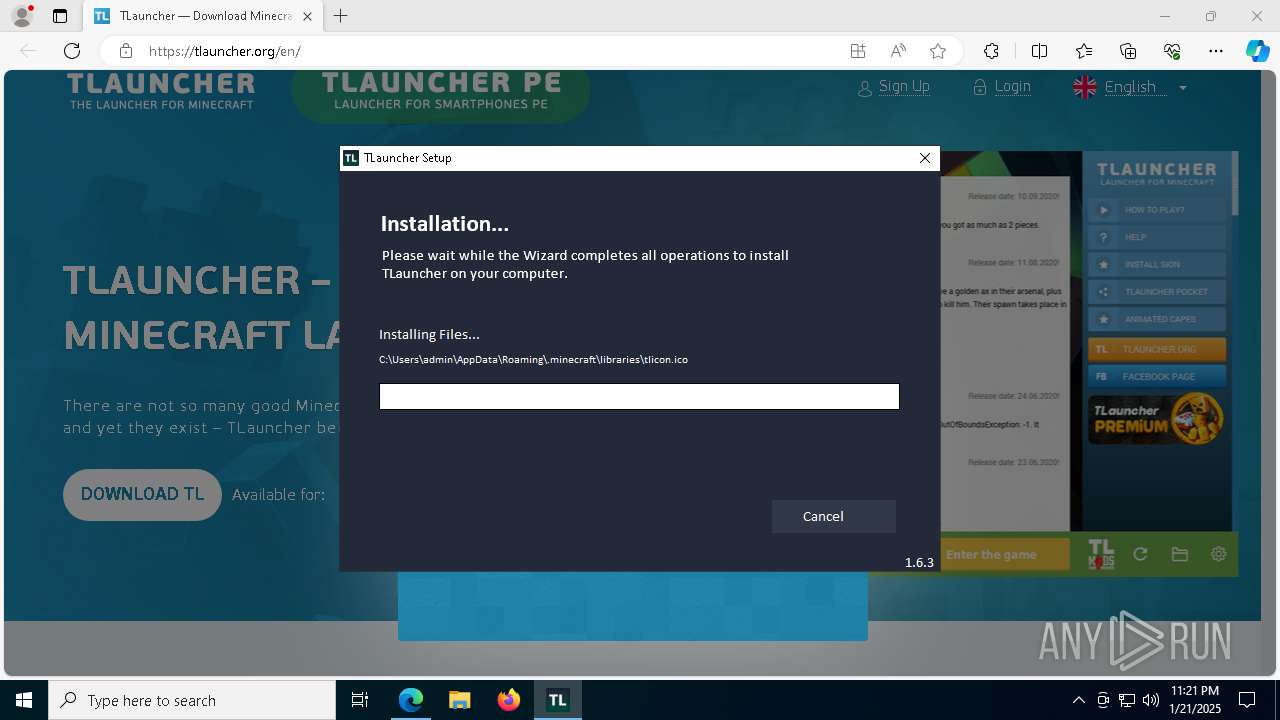Click the TL icon in Setup title bar
The image size is (1280, 720).
[350, 158]
